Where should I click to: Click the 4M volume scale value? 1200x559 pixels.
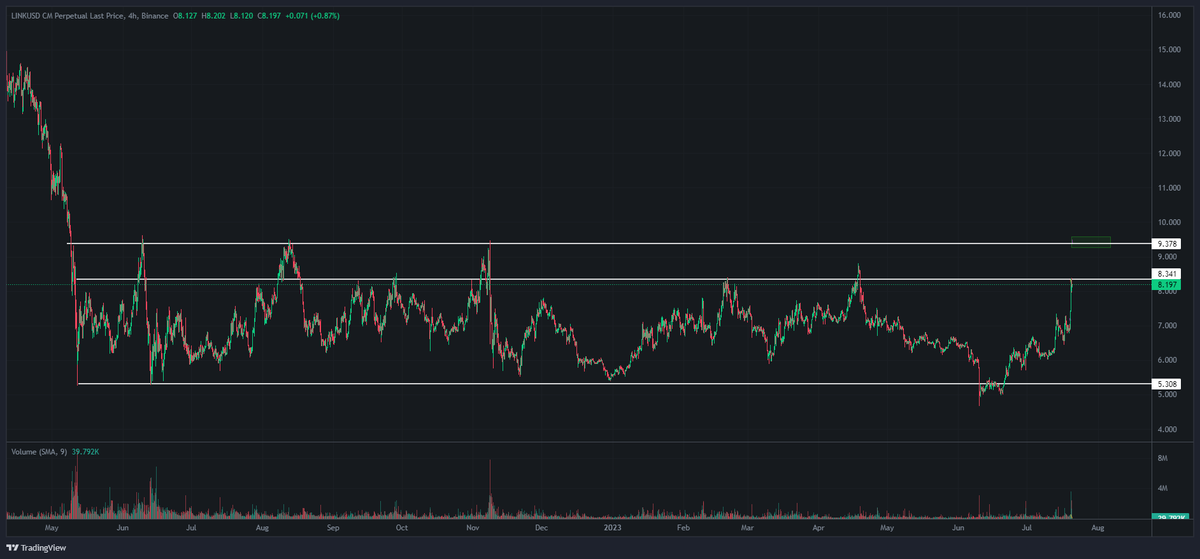[1164, 488]
